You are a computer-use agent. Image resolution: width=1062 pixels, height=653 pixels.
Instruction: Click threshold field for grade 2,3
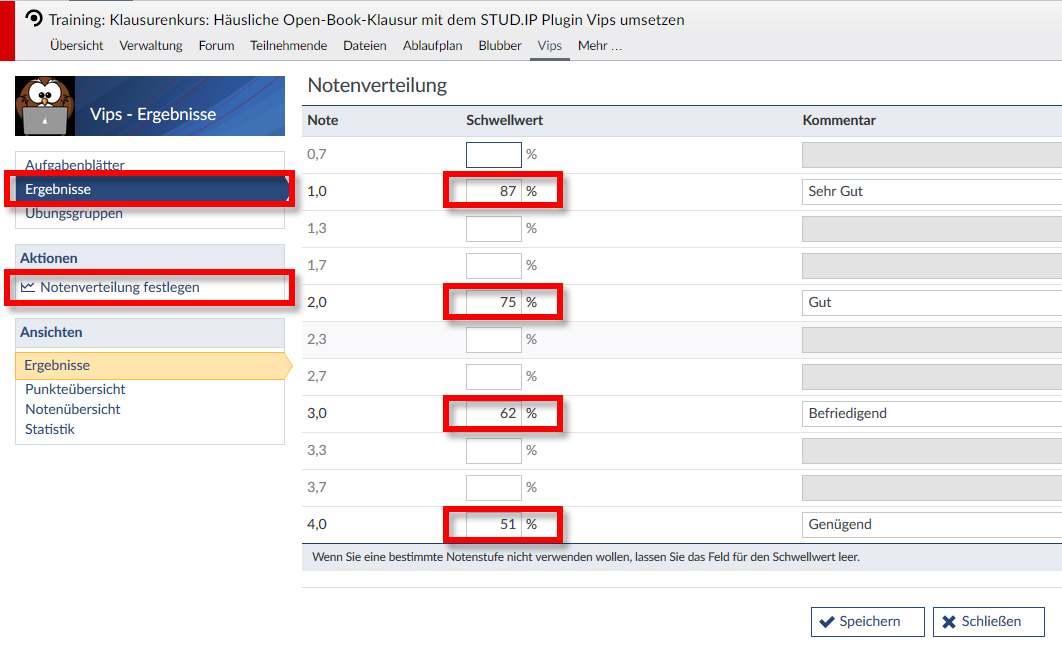point(494,339)
